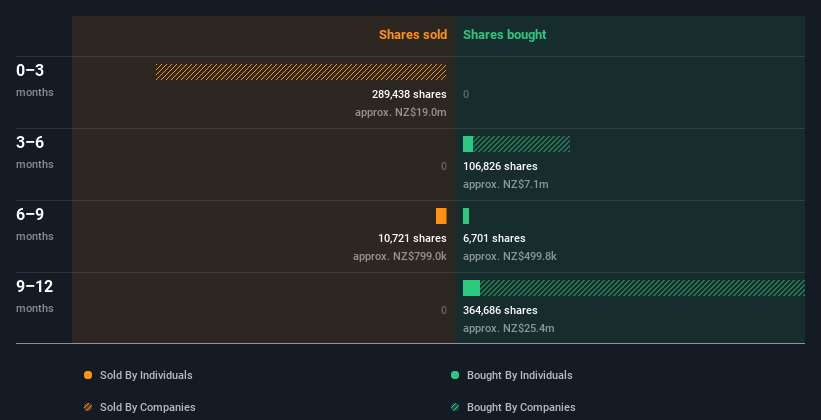This screenshot has width=821, height=420.
Task: Click the approx. NZ$25.4m text
Action: point(508,328)
